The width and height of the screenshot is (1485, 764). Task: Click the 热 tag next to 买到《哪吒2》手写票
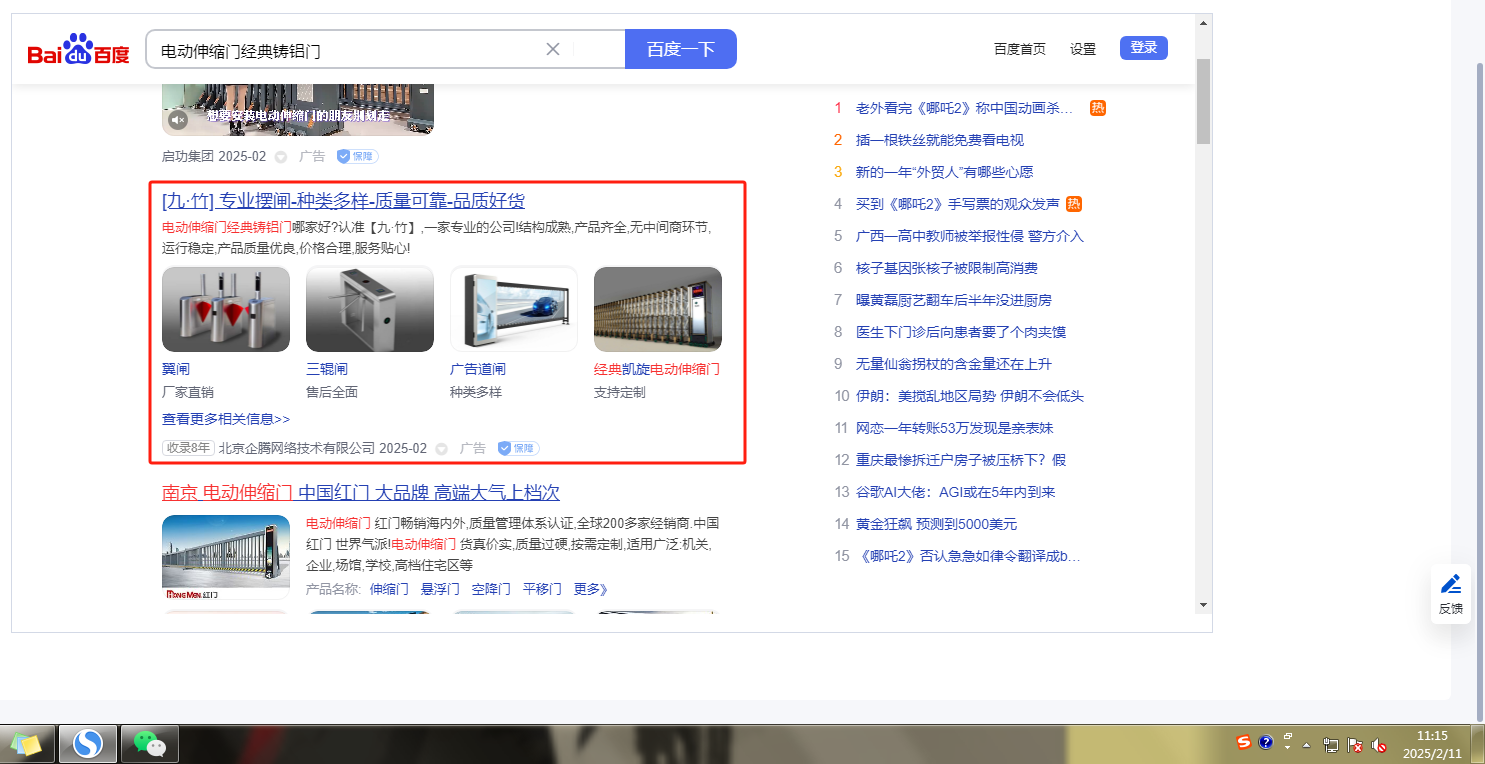[1074, 204]
